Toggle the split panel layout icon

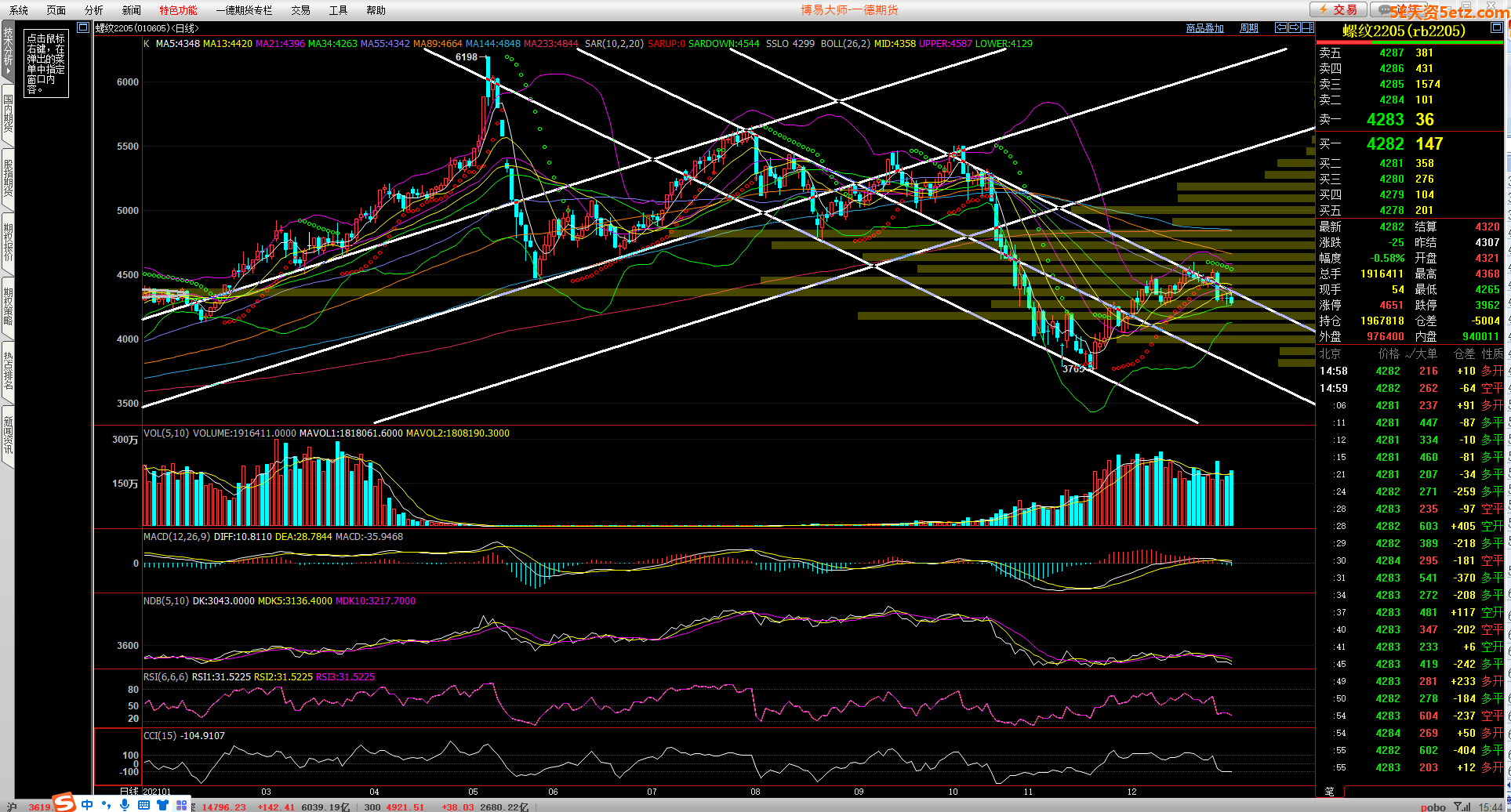coord(1308,27)
